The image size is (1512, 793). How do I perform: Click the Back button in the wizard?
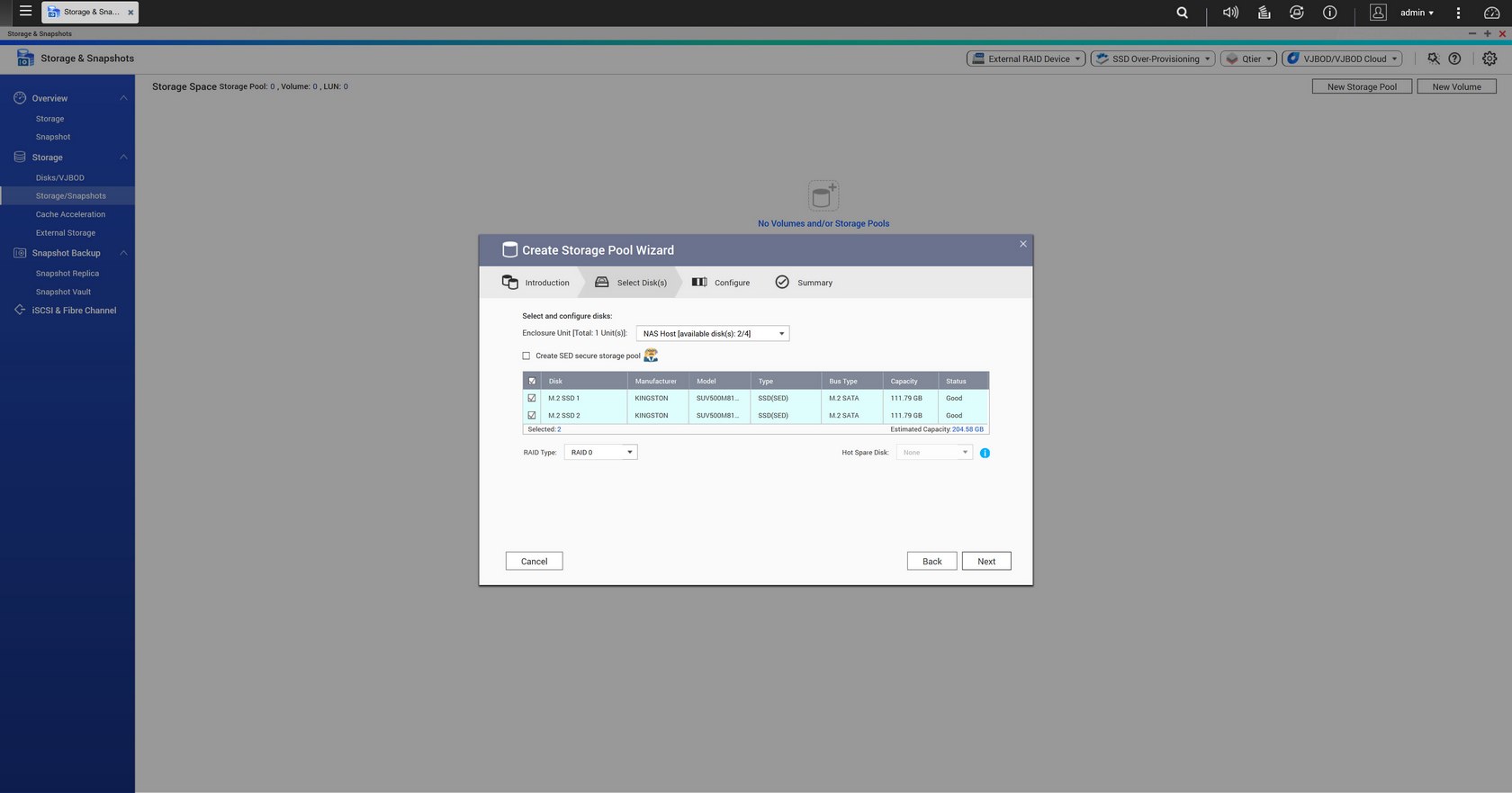point(931,561)
